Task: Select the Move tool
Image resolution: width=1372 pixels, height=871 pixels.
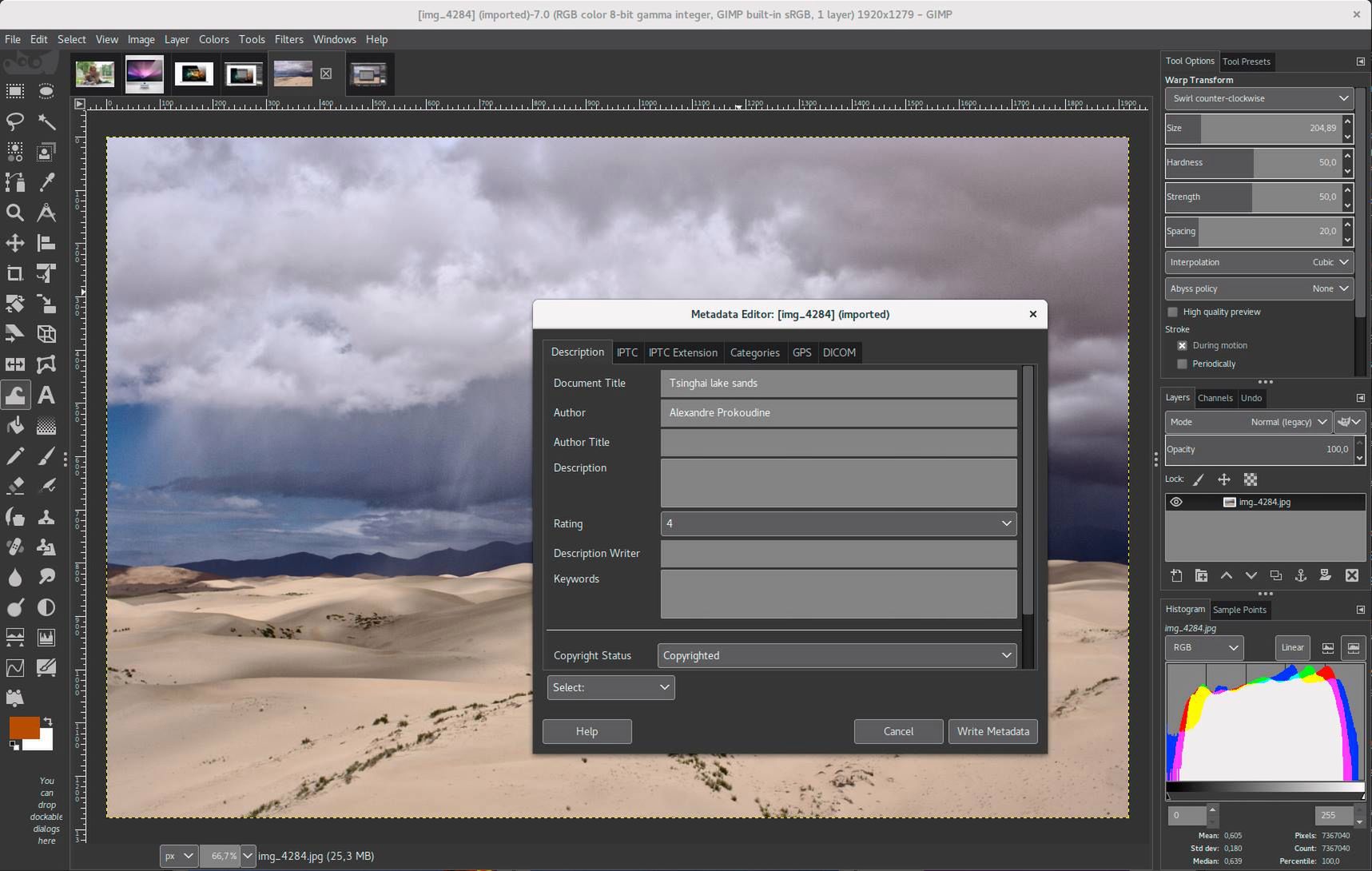Action: tap(15, 243)
